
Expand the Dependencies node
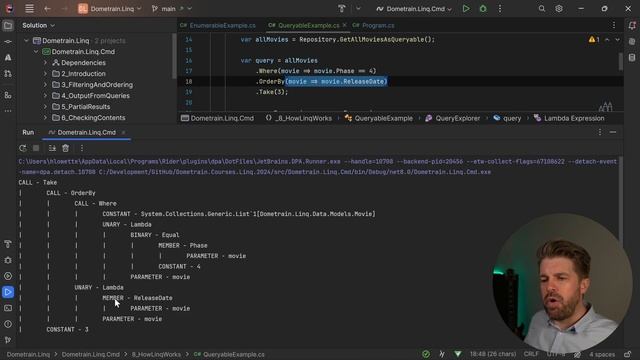click(x=45, y=62)
